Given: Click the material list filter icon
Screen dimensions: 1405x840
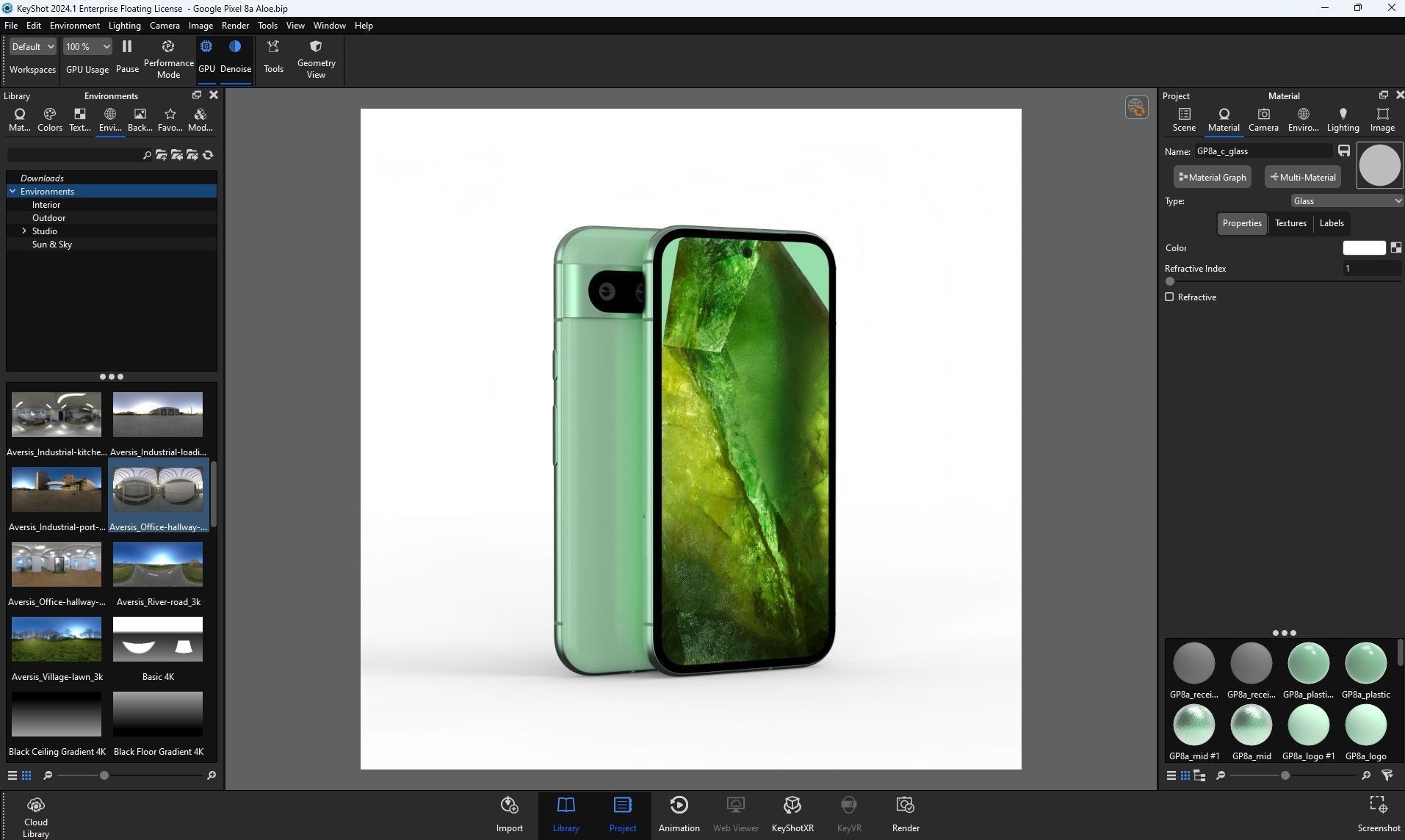Looking at the screenshot, I should tap(1387, 775).
